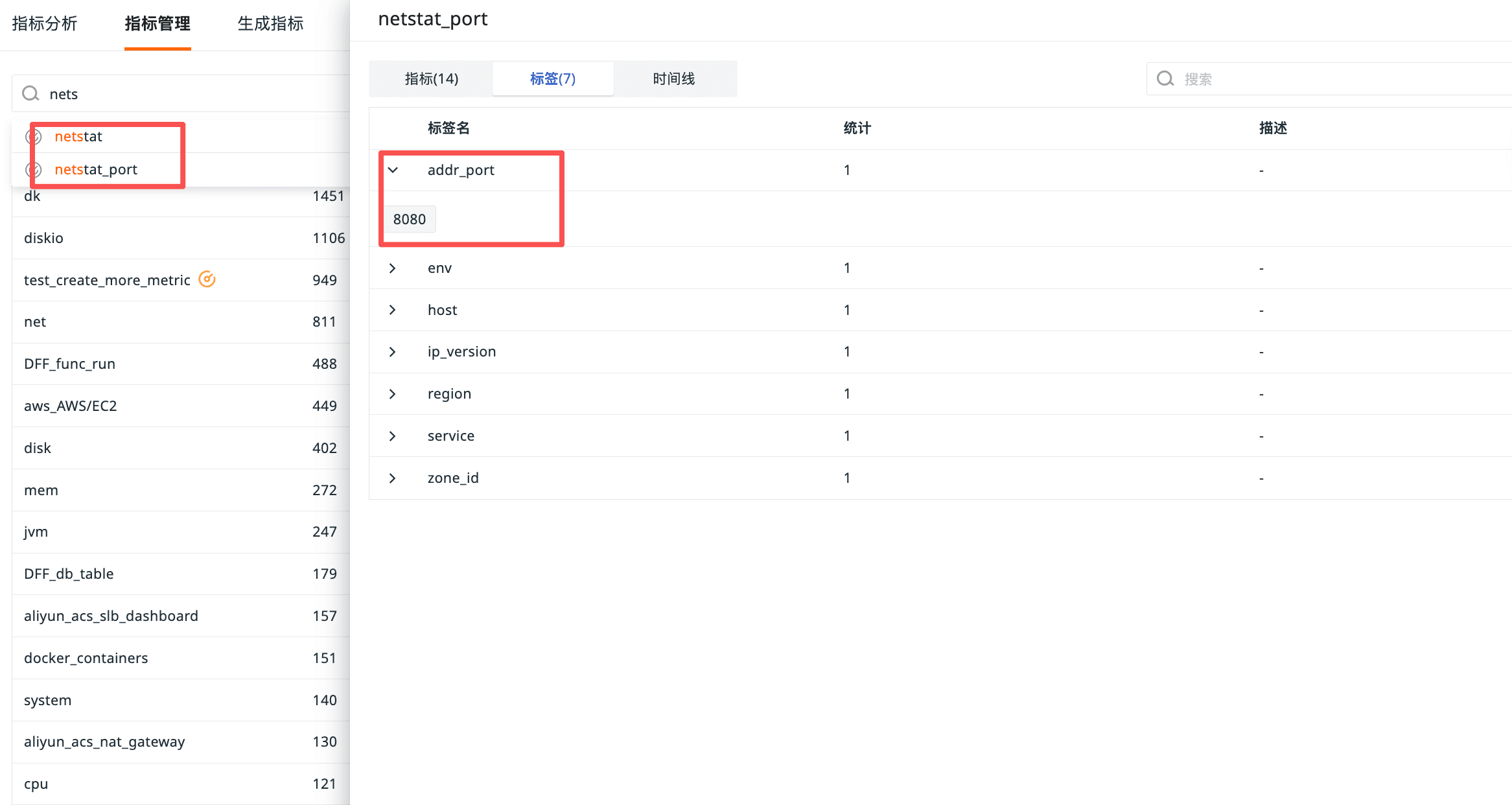Collapse the addr_port tag row

tap(393, 170)
